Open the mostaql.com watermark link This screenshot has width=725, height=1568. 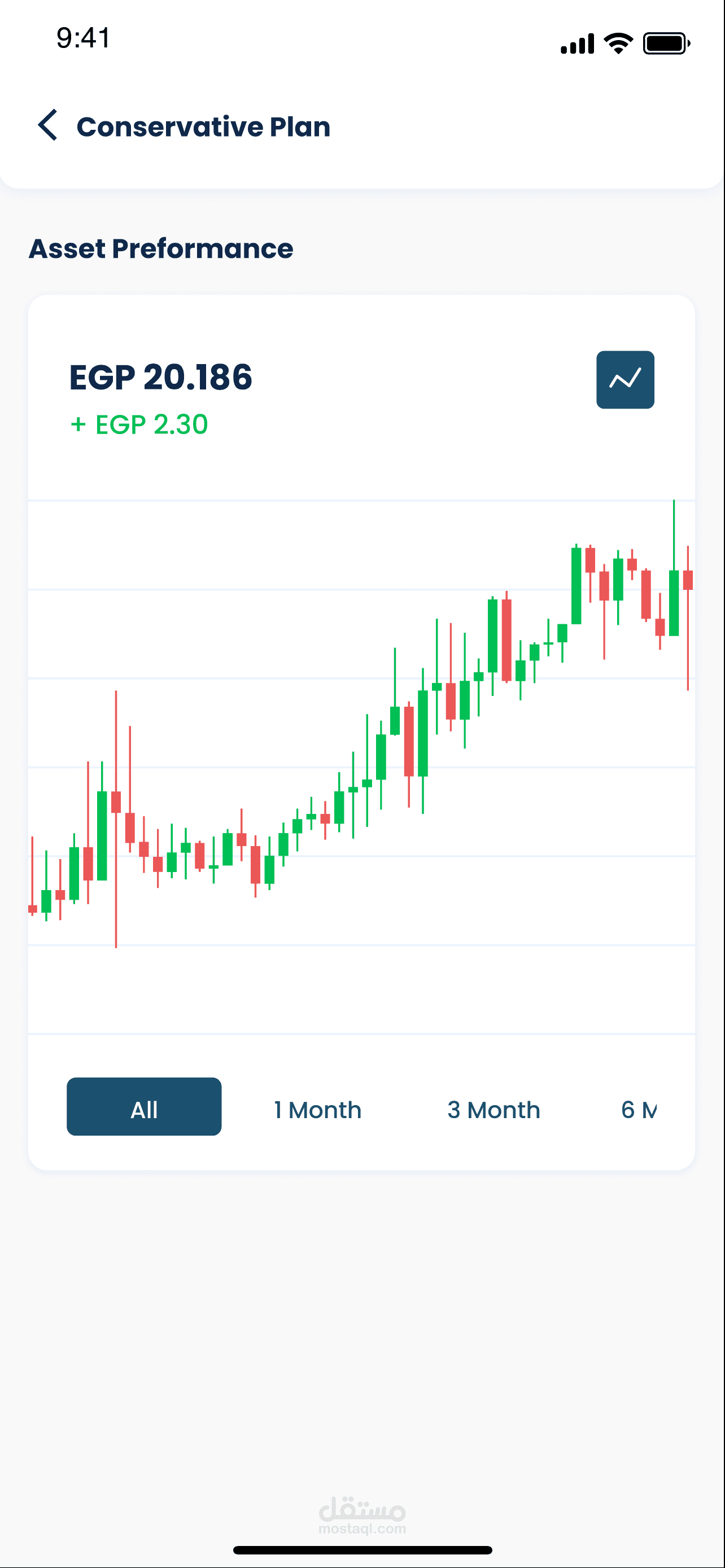point(362,1516)
